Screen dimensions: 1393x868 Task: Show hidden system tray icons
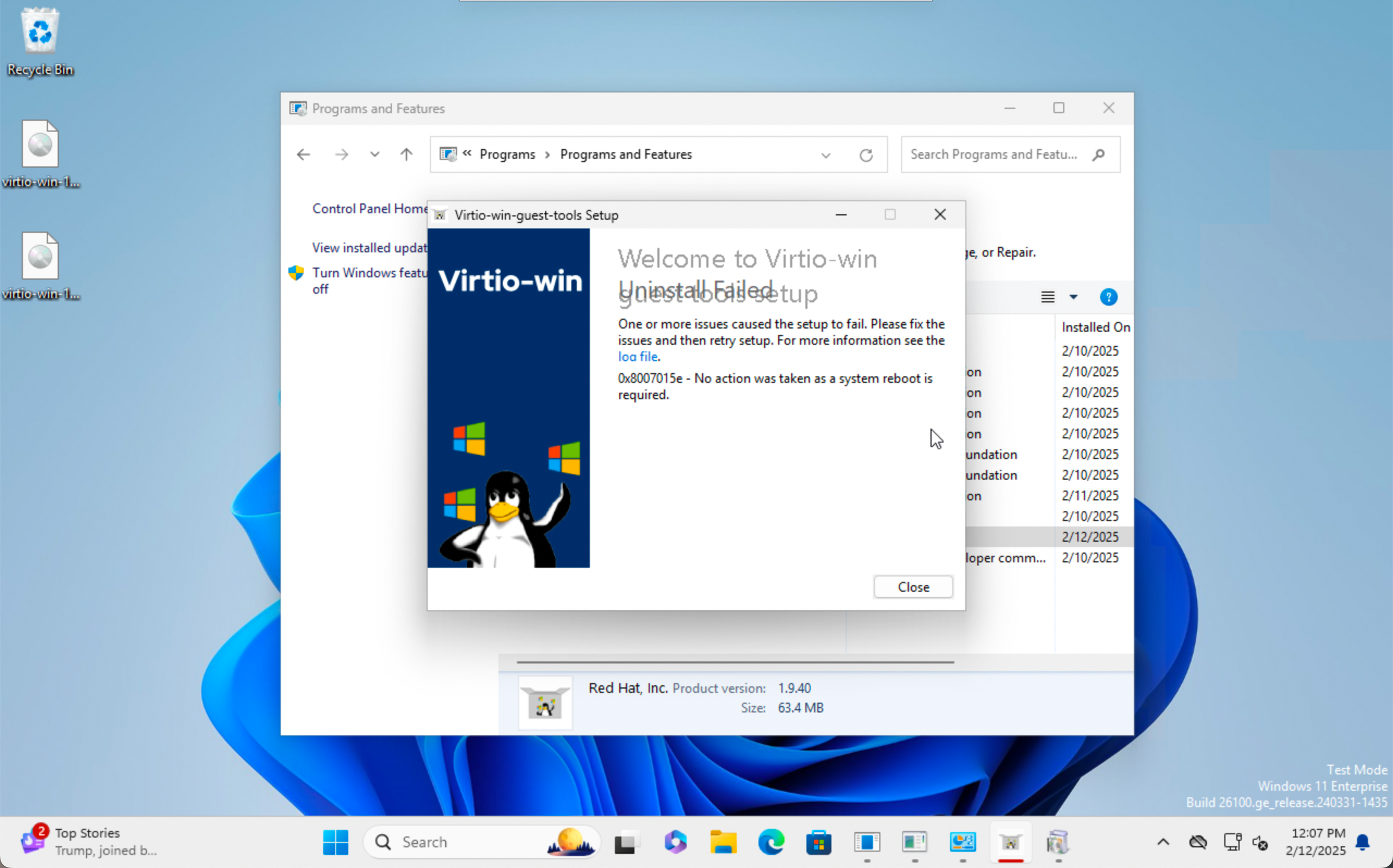[1163, 842]
